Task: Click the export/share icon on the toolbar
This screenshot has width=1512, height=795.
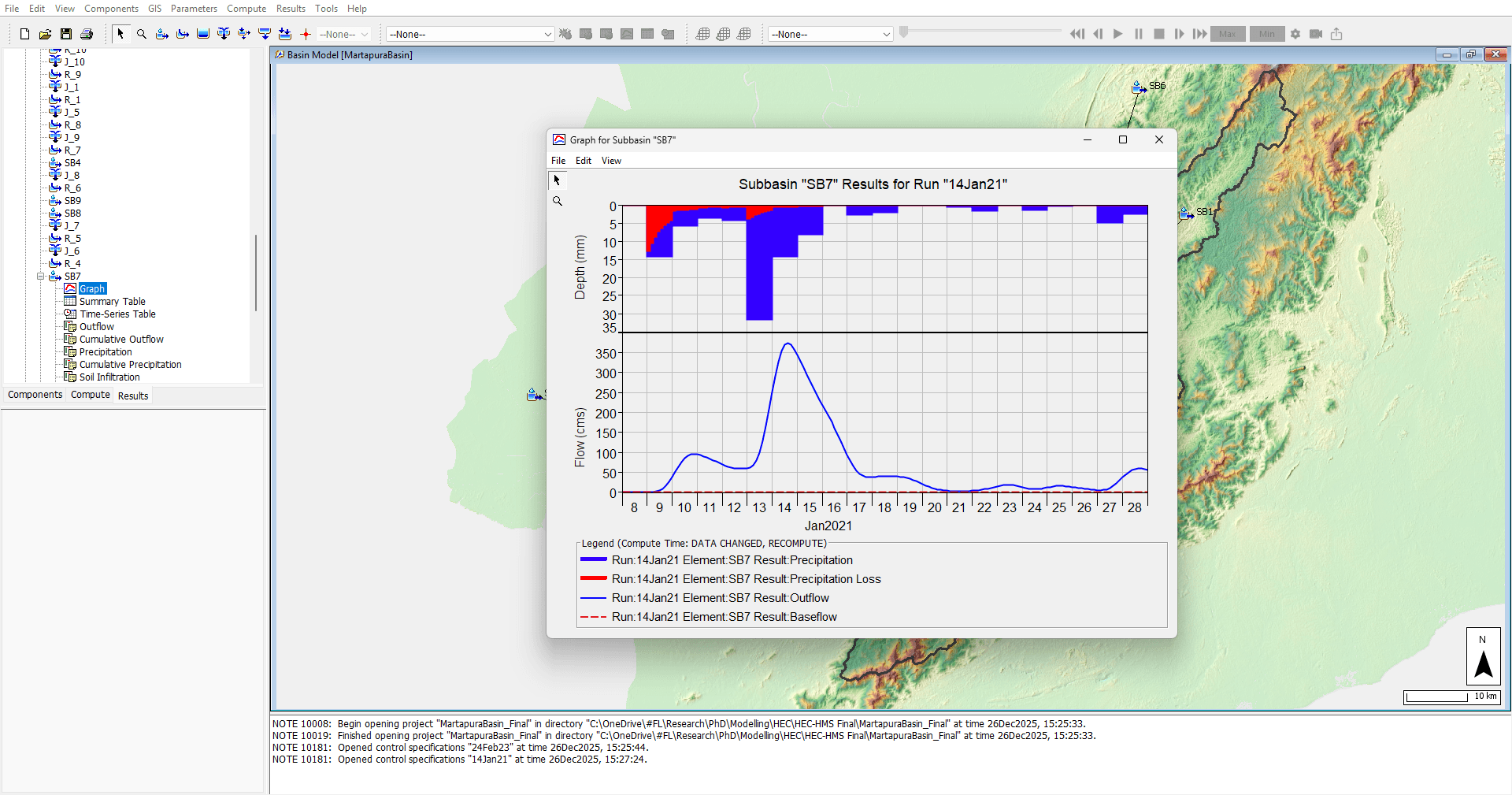Action: pos(1336,34)
